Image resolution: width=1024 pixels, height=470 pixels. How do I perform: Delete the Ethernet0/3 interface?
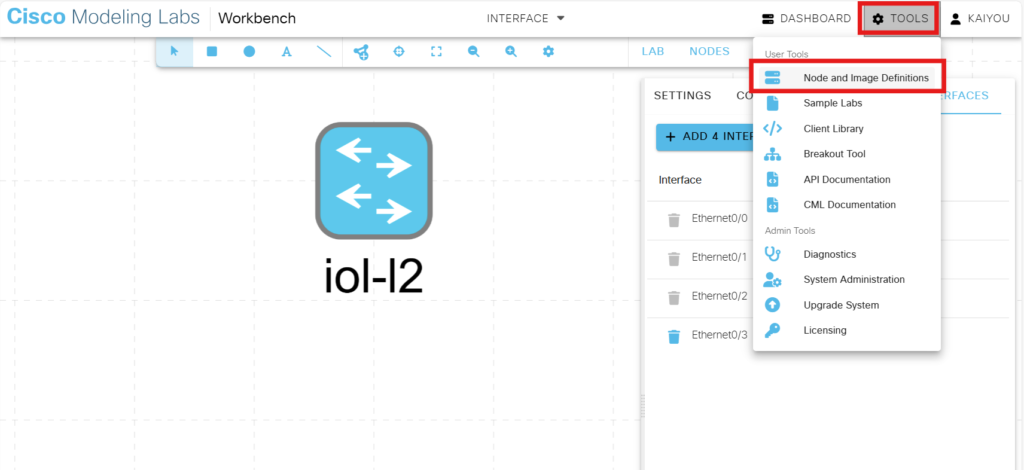(674, 336)
